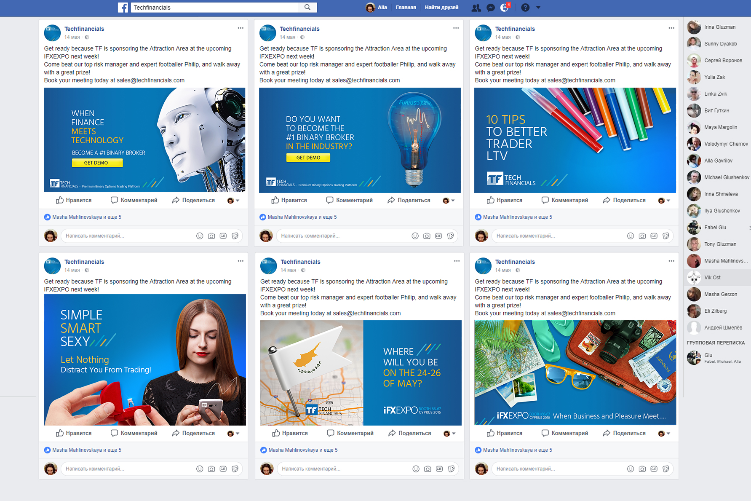This screenshot has width=751, height=501.
Task: Open chat with Maya Margolin
Action: pos(717,127)
